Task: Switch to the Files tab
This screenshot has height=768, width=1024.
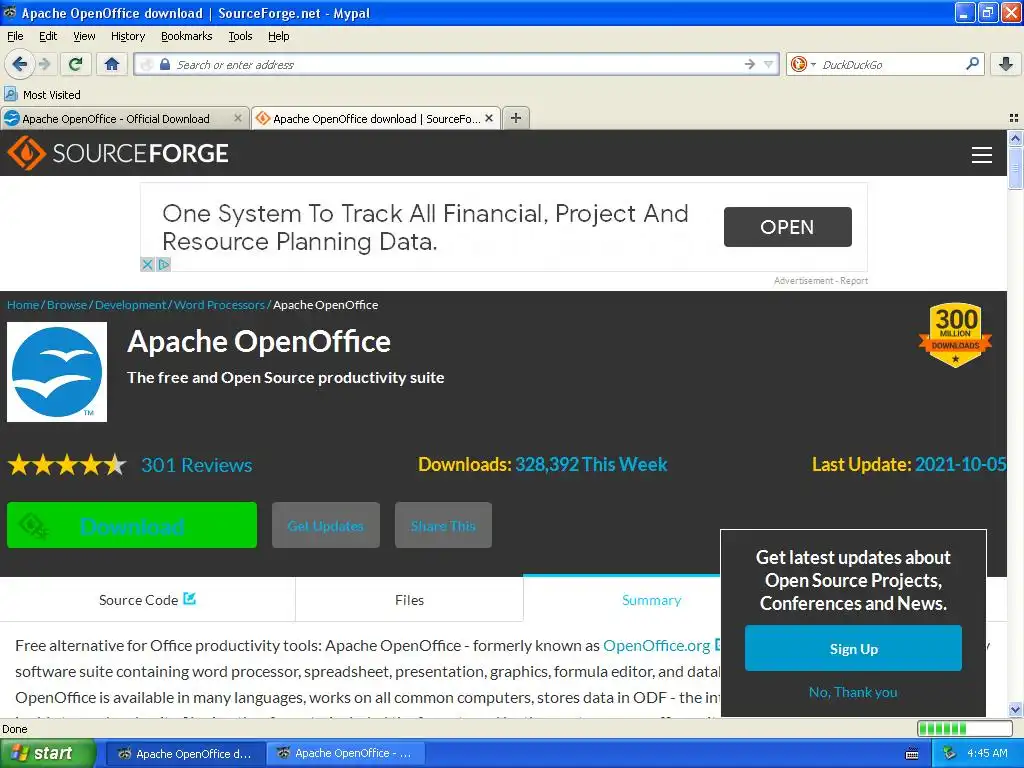Action: (x=409, y=600)
